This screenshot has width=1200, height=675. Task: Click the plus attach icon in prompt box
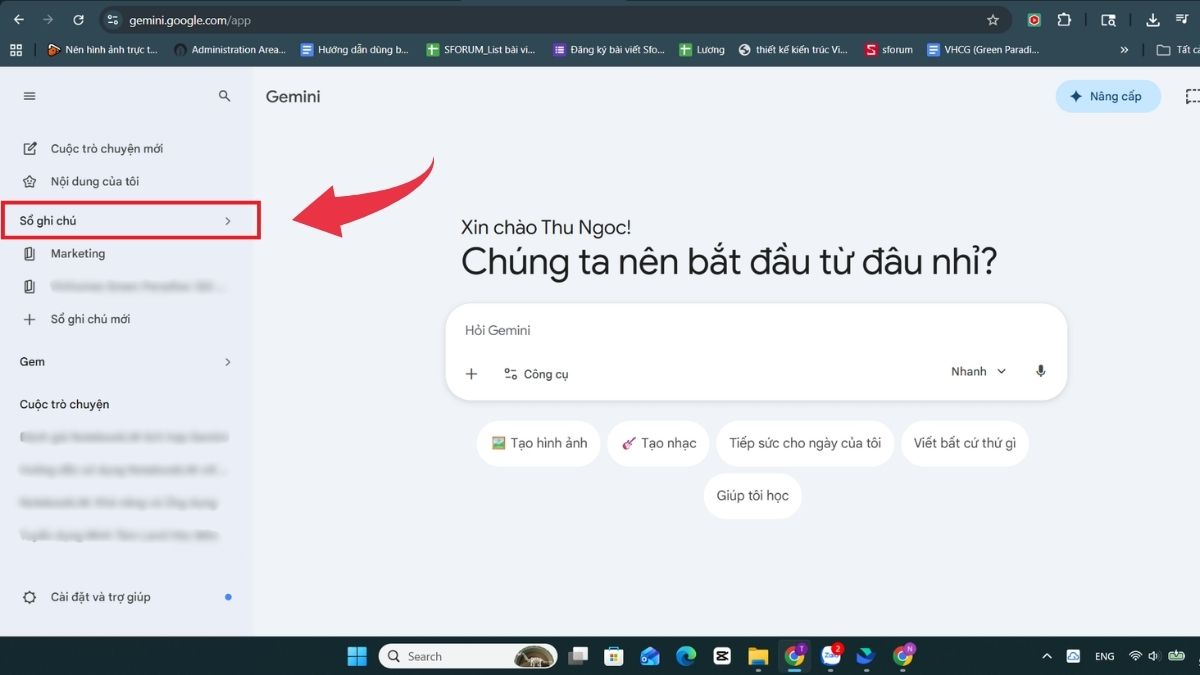(472, 374)
